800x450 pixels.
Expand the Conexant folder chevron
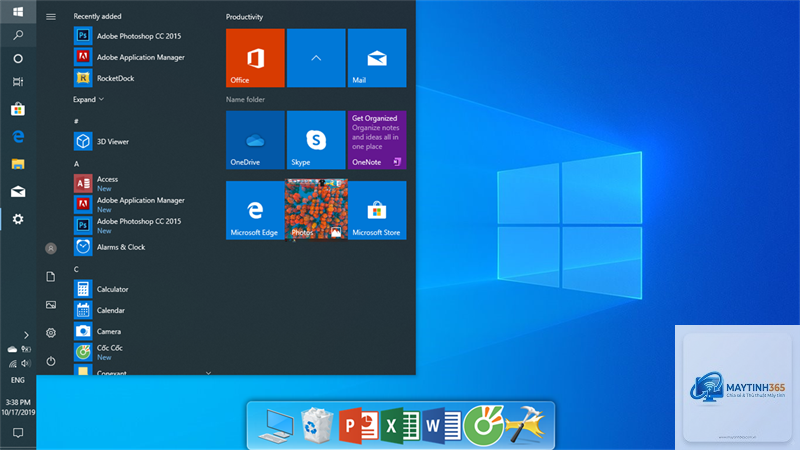pyautogui.click(x=208, y=372)
